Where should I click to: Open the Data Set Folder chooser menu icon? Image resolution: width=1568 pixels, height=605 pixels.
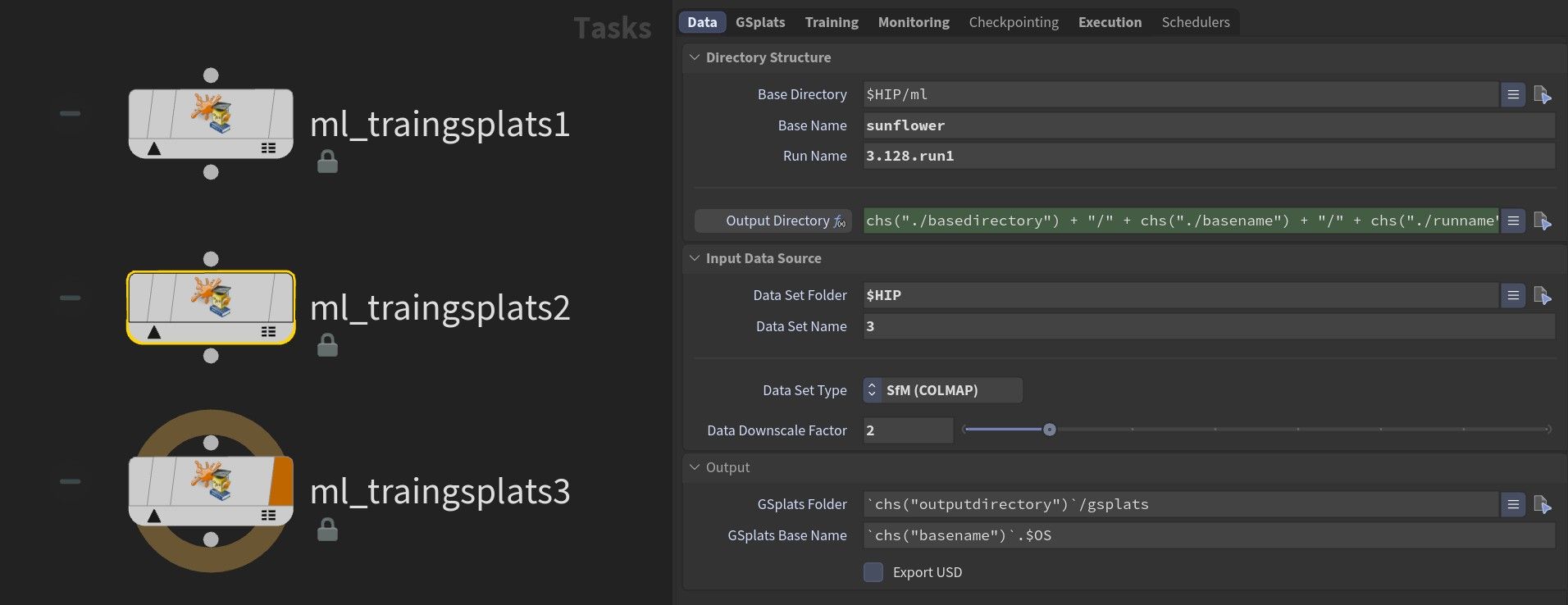click(x=1513, y=295)
